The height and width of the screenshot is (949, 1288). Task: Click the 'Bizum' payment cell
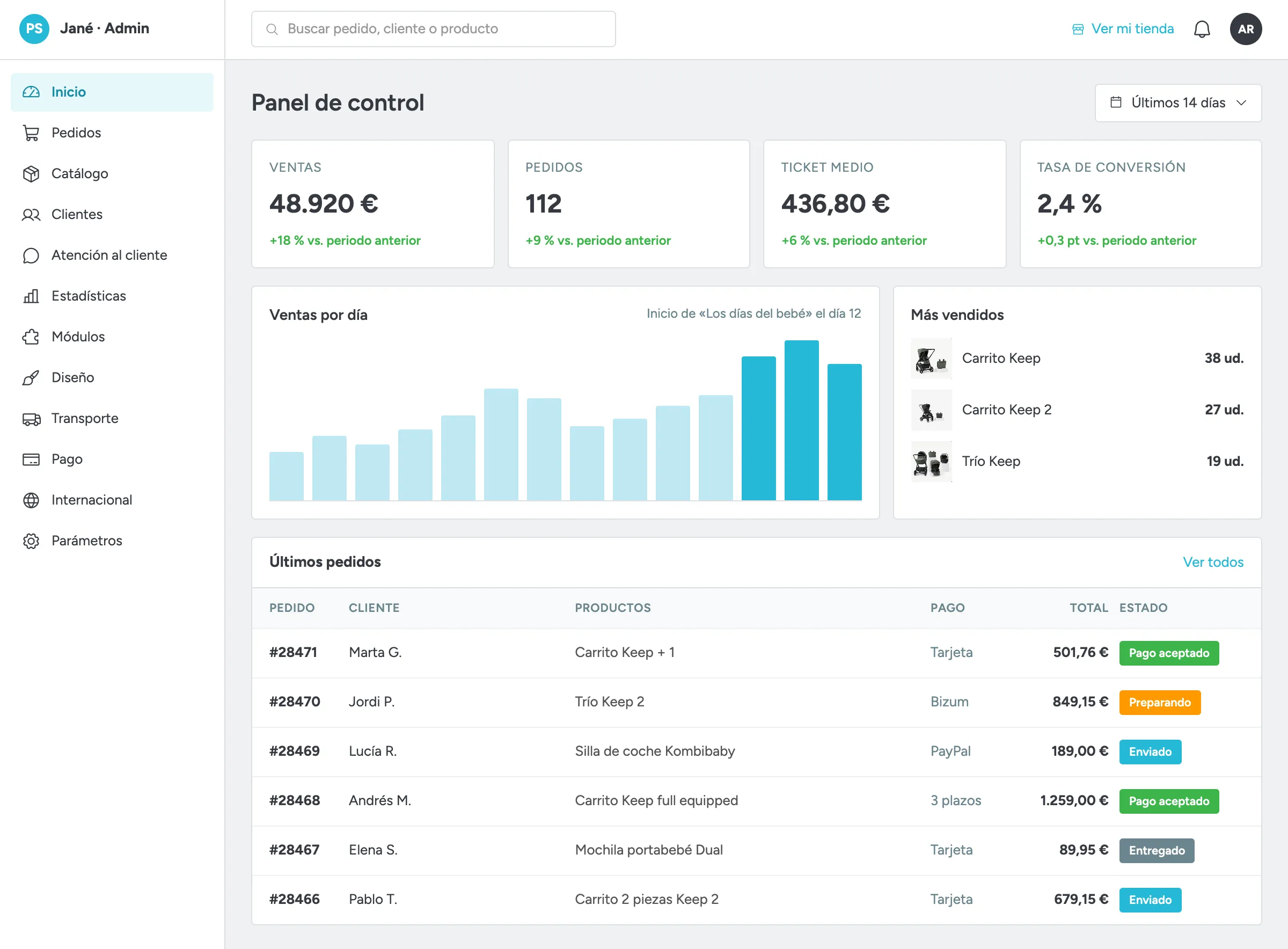click(949, 702)
